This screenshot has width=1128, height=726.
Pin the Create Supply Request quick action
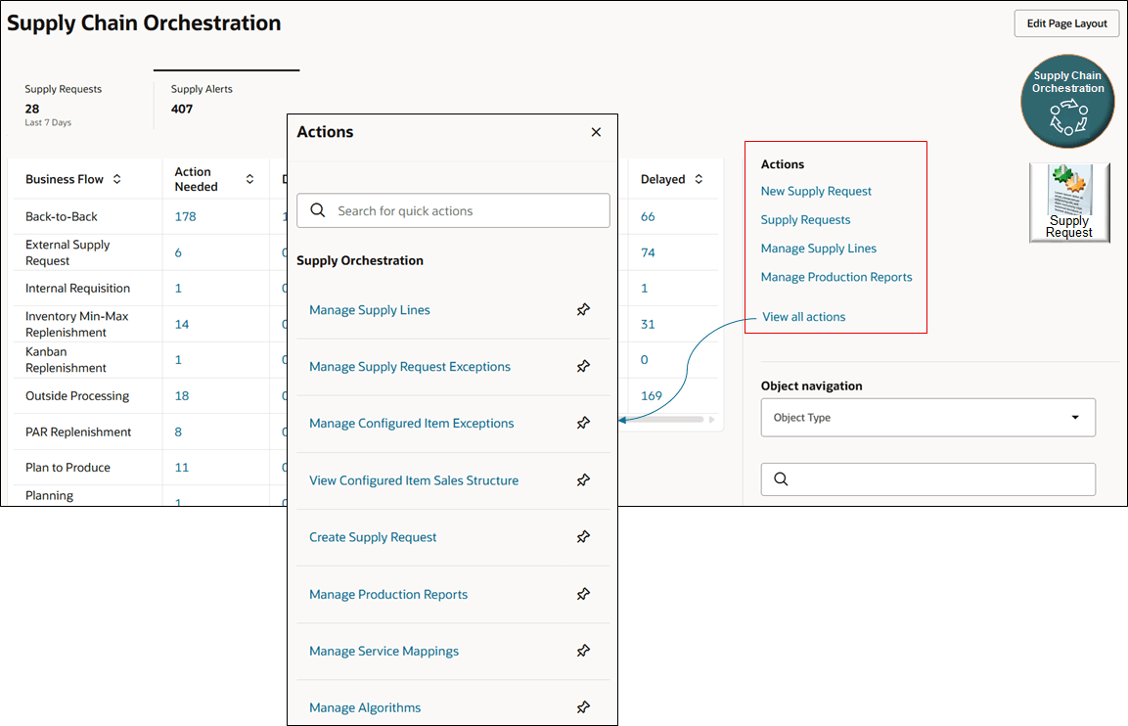coord(583,537)
